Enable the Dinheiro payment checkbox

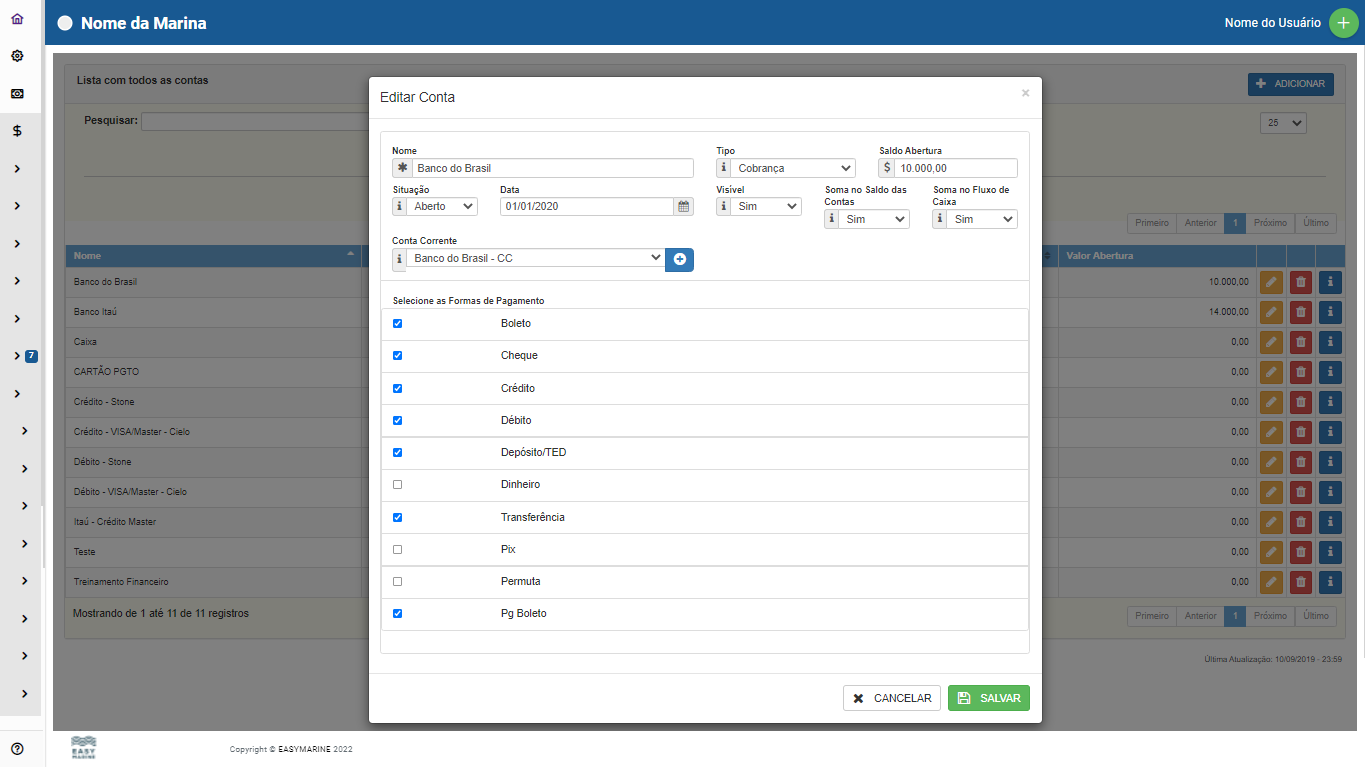(x=398, y=485)
